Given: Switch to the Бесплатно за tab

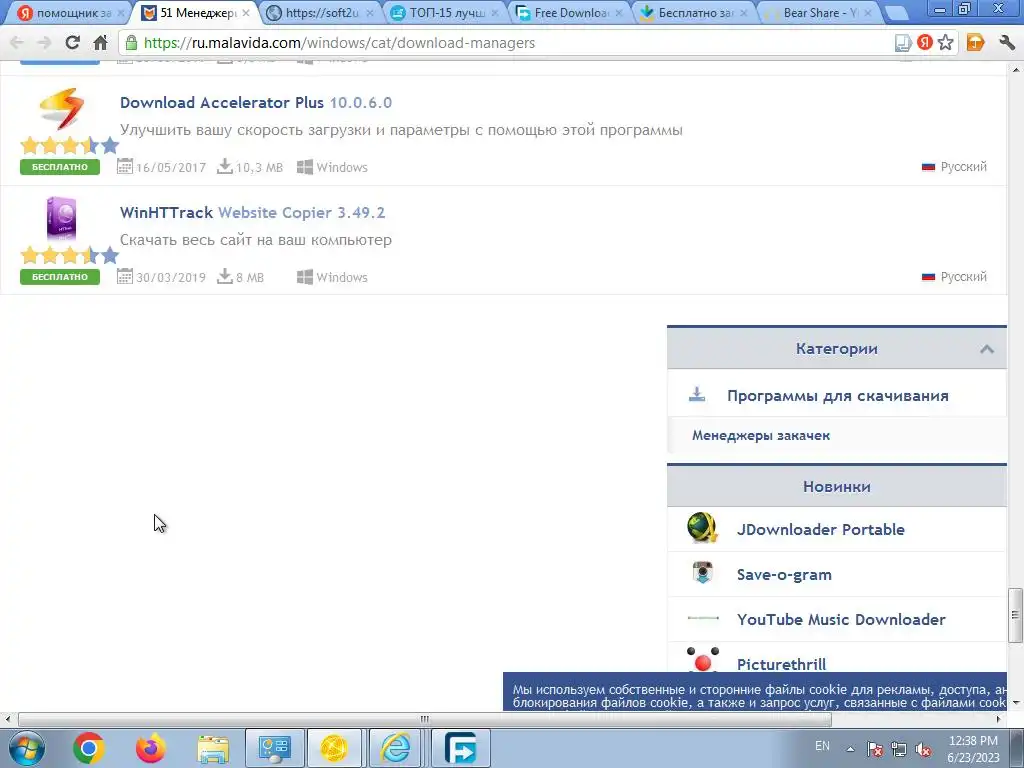Looking at the screenshot, I should [695, 12].
